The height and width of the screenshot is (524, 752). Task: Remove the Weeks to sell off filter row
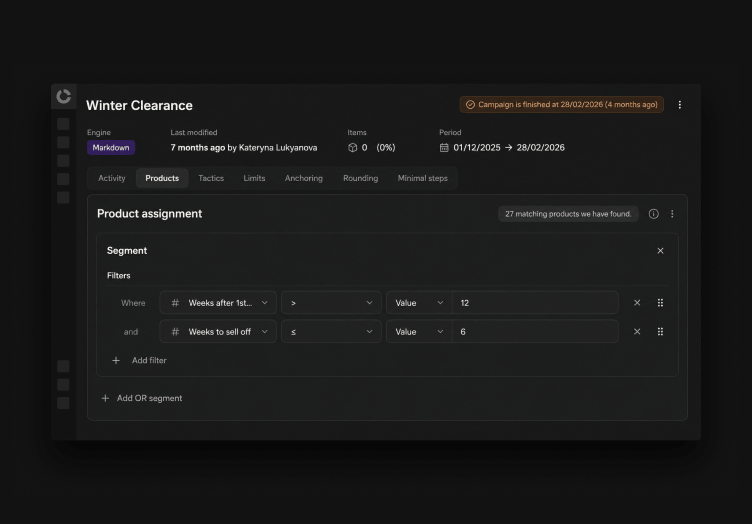(637, 332)
